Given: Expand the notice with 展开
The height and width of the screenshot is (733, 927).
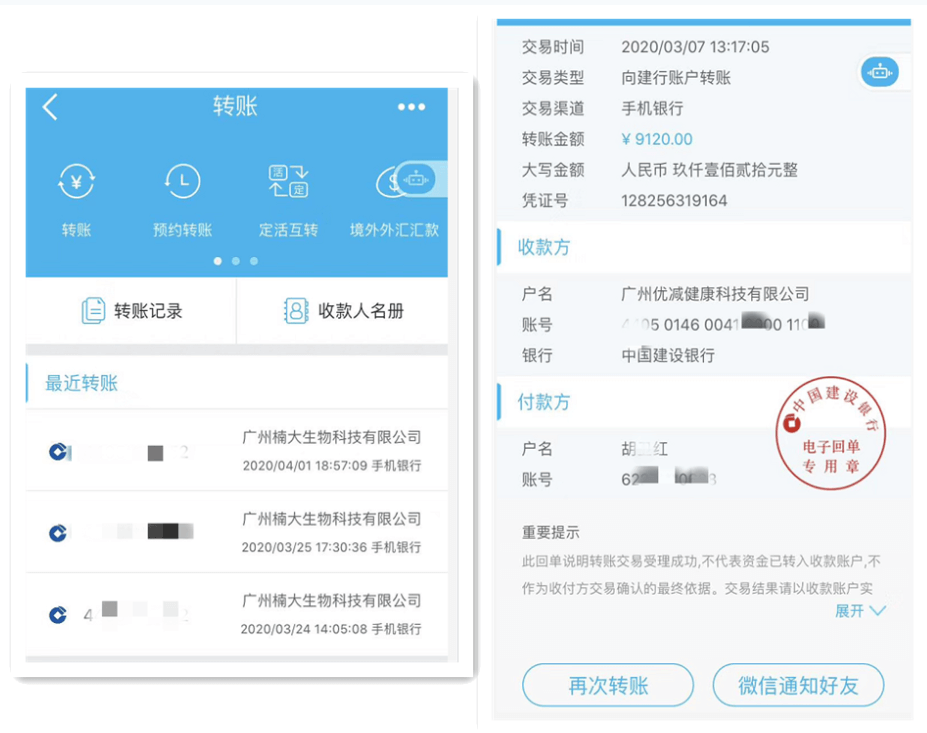Looking at the screenshot, I should pyautogui.click(x=860, y=610).
